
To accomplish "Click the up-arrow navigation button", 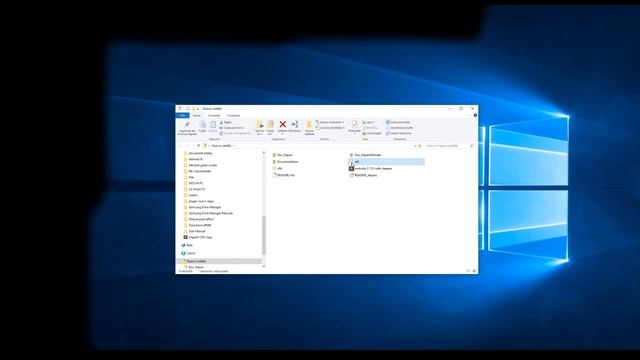I will tap(199, 146).
